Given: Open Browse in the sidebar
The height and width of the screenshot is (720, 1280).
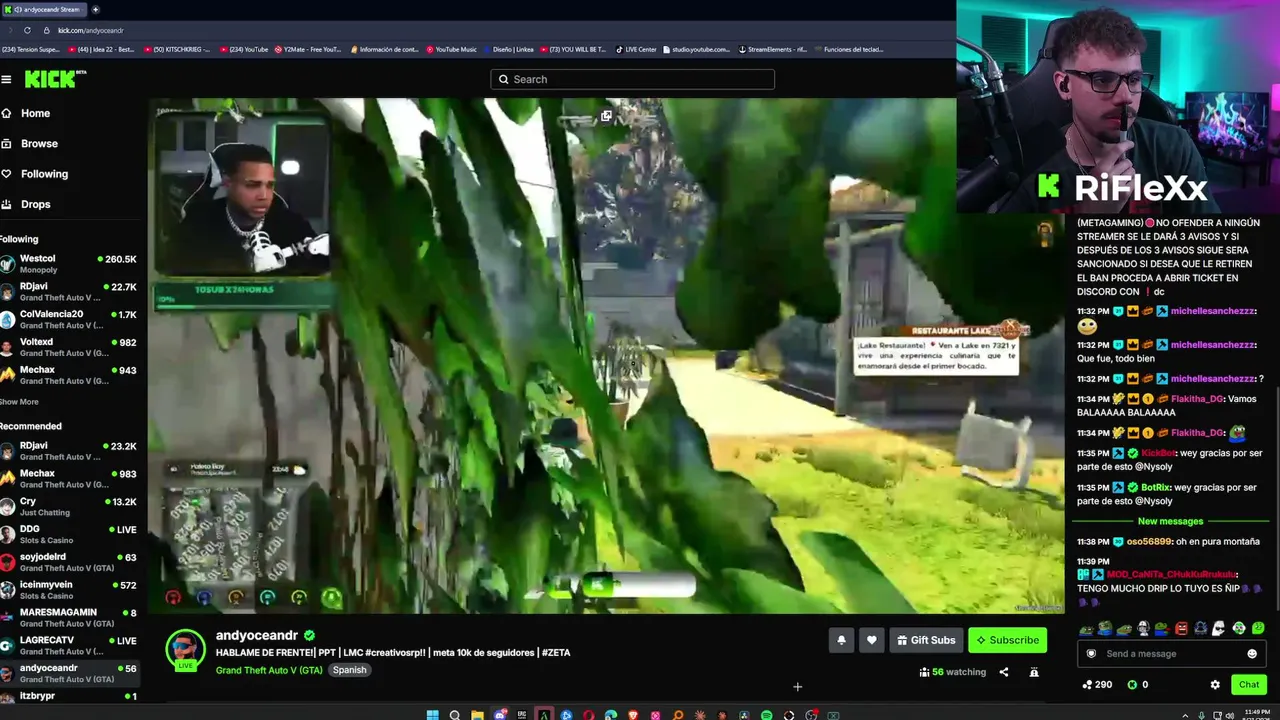Looking at the screenshot, I should (x=30, y=143).
